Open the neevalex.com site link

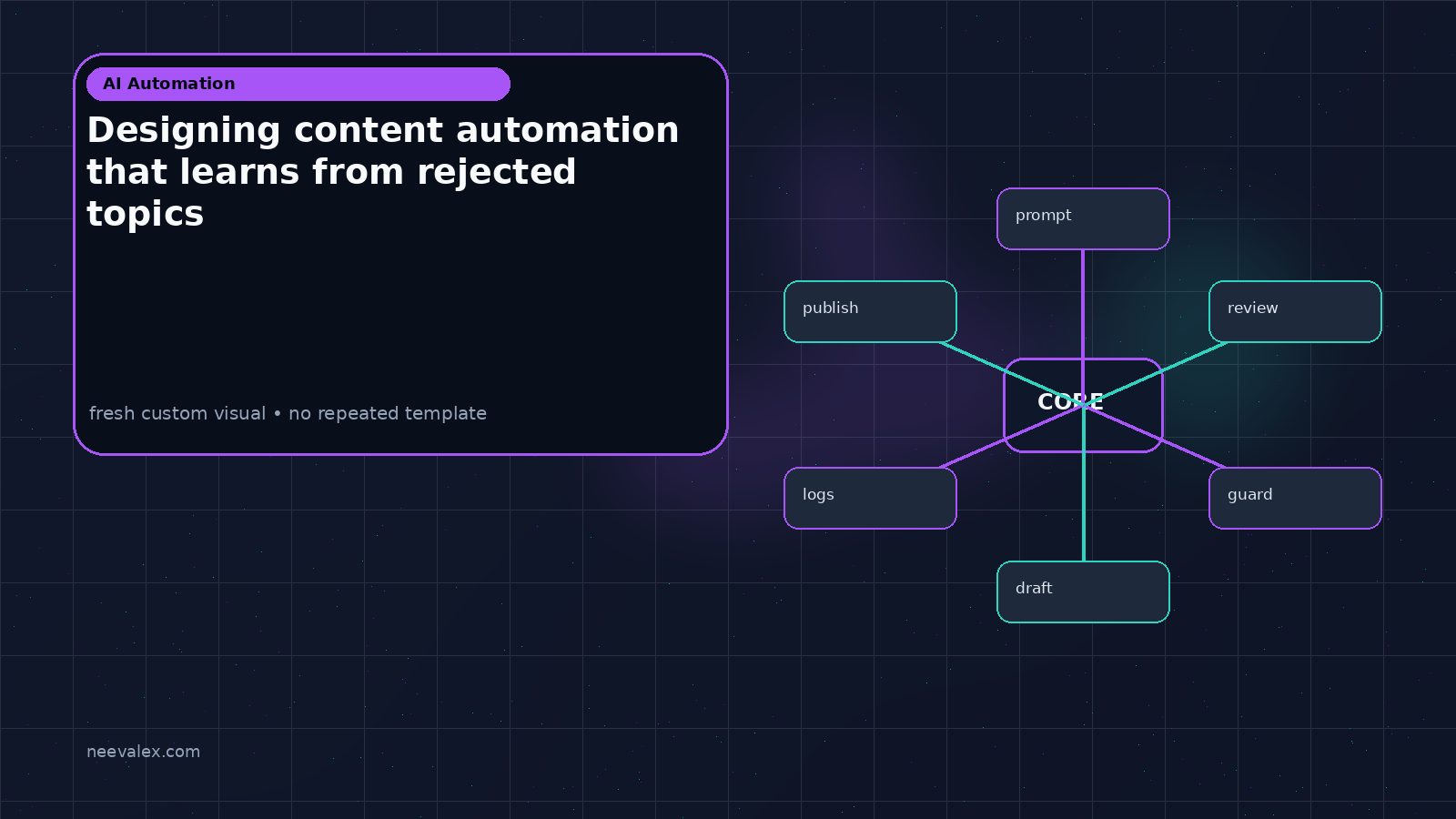143,752
